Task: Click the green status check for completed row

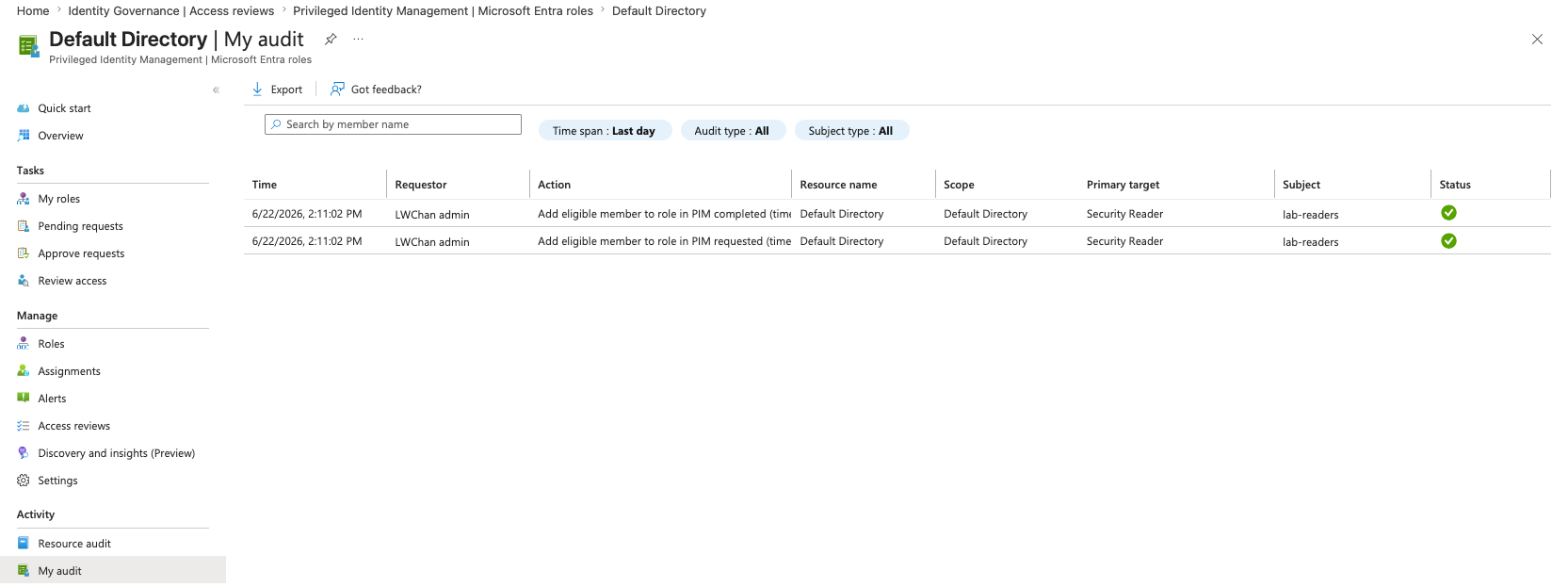Action: (x=1448, y=213)
